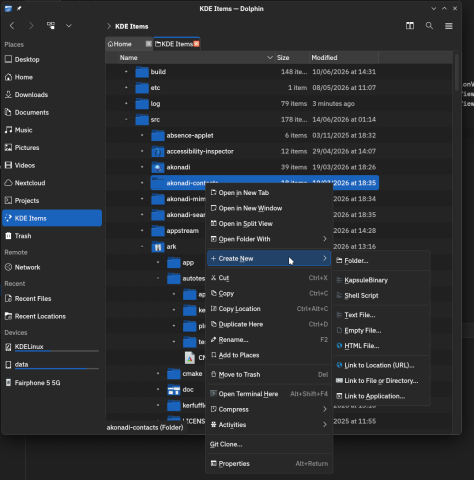Choose Git Clone...
Image resolution: width=474 pixels, height=480 pixels.
(x=269, y=444)
